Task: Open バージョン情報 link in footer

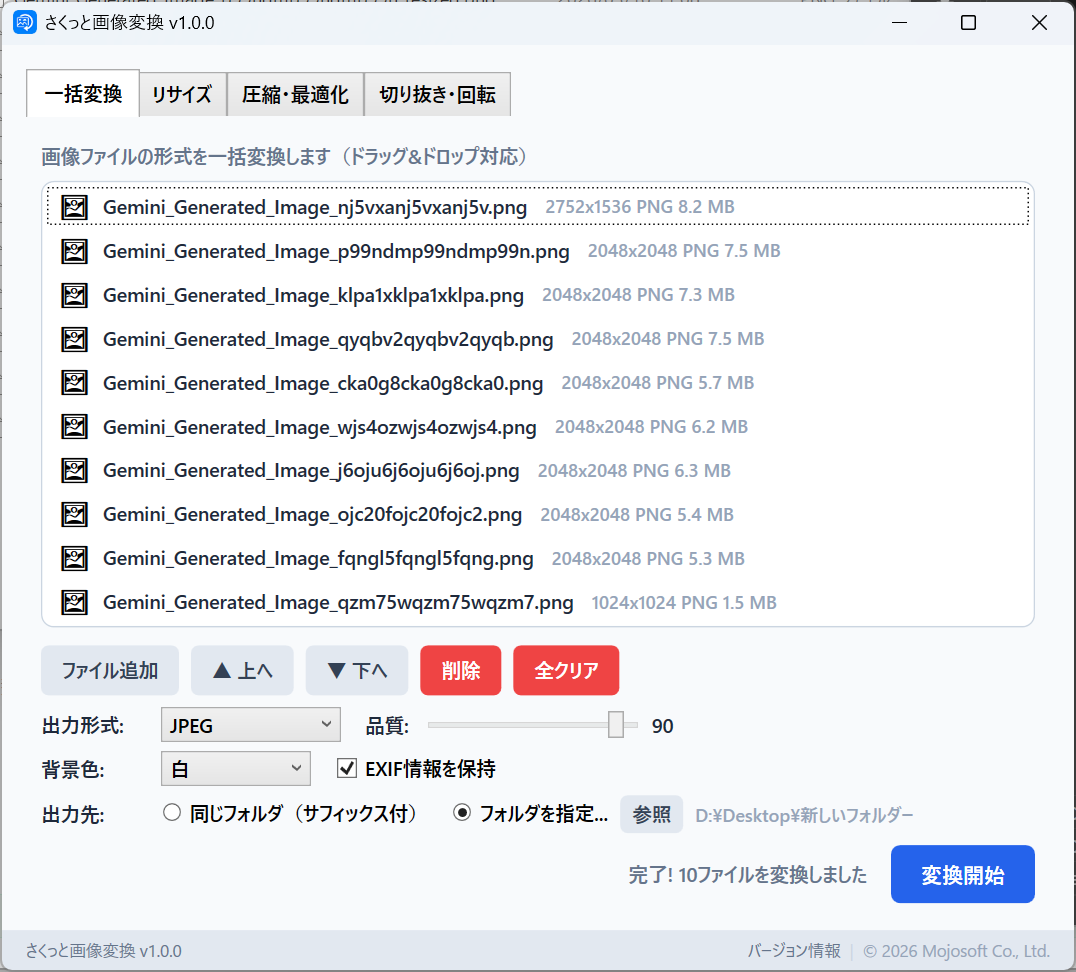Action: [794, 951]
